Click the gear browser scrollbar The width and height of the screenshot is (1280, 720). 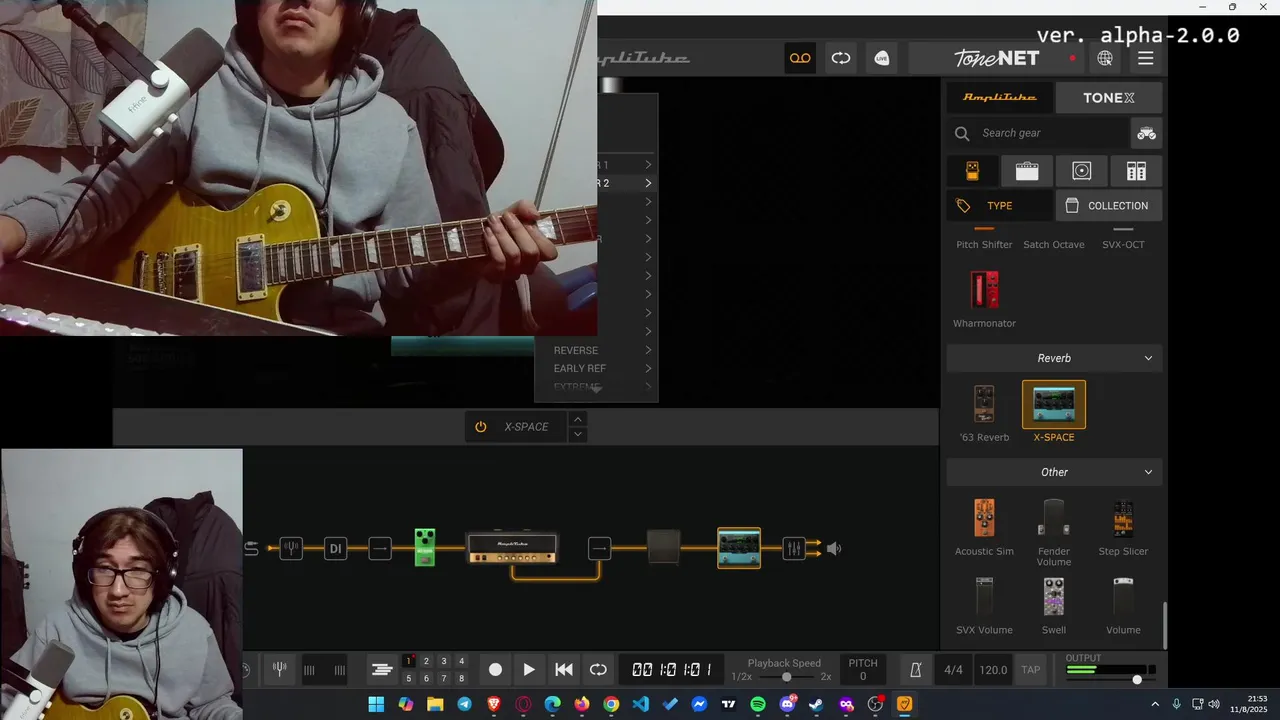(x=1164, y=625)
